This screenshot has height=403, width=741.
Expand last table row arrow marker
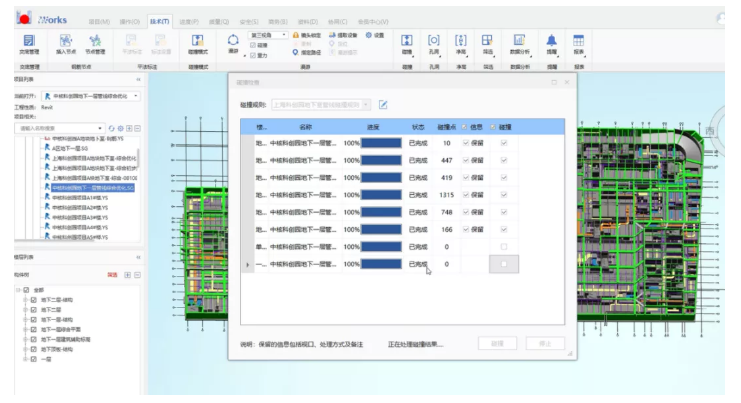[248, 265]
